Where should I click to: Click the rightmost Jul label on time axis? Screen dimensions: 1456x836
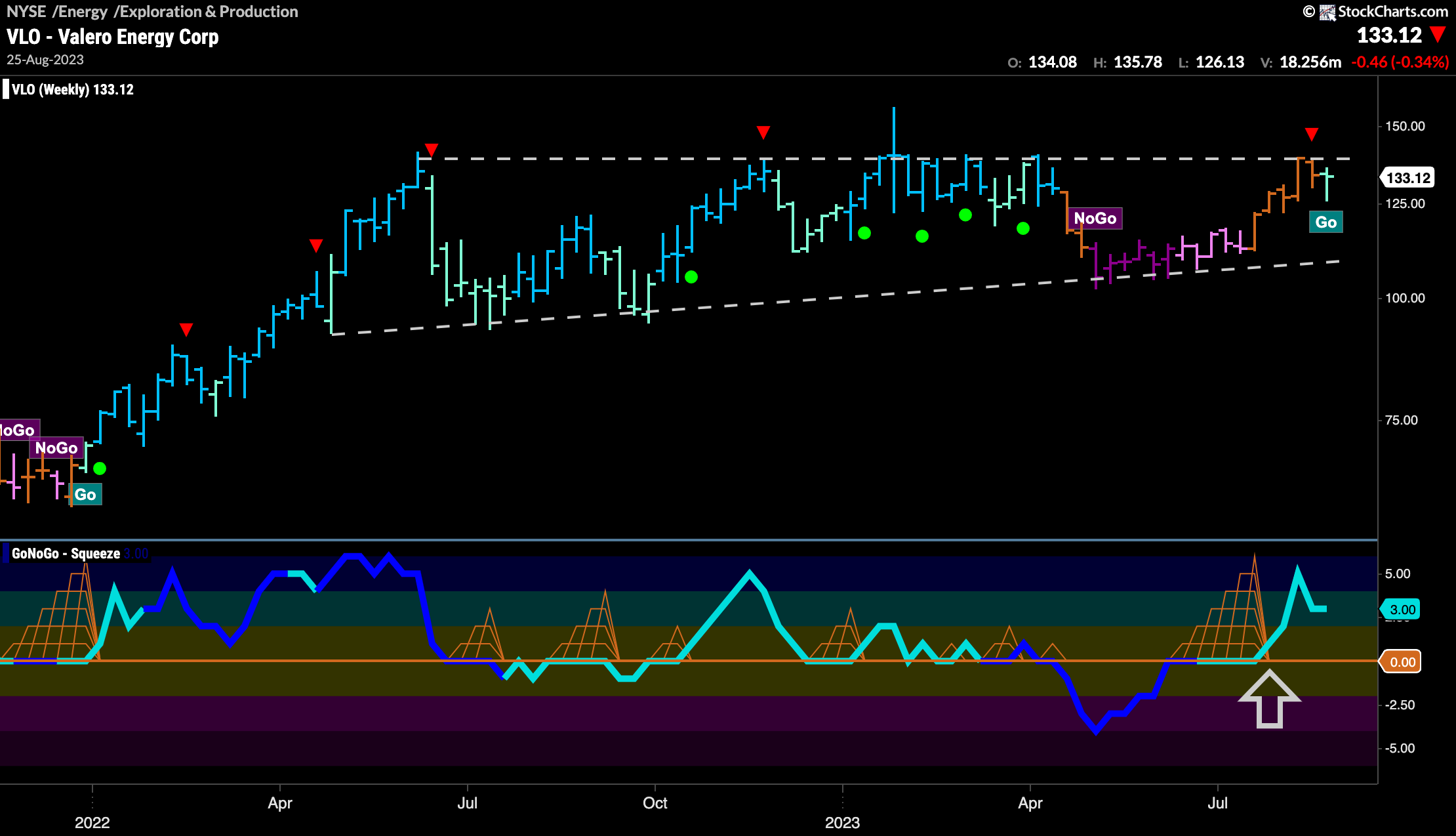point(1217,803)
